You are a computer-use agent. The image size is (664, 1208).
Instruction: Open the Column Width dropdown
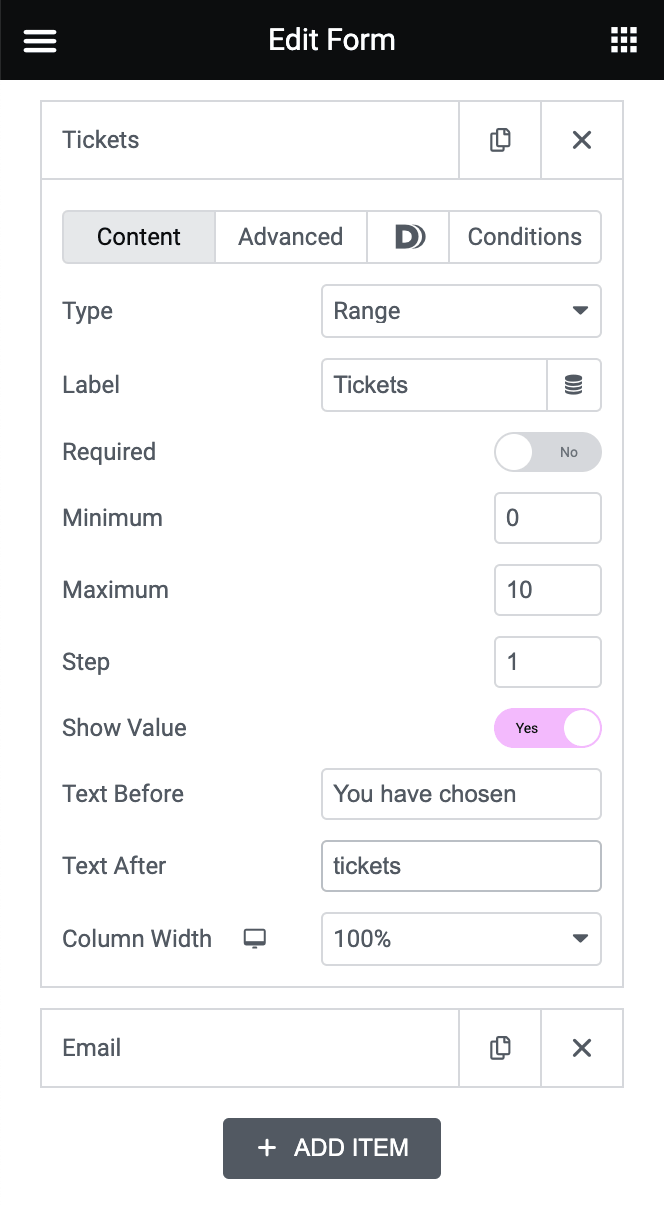coord(461,939)
